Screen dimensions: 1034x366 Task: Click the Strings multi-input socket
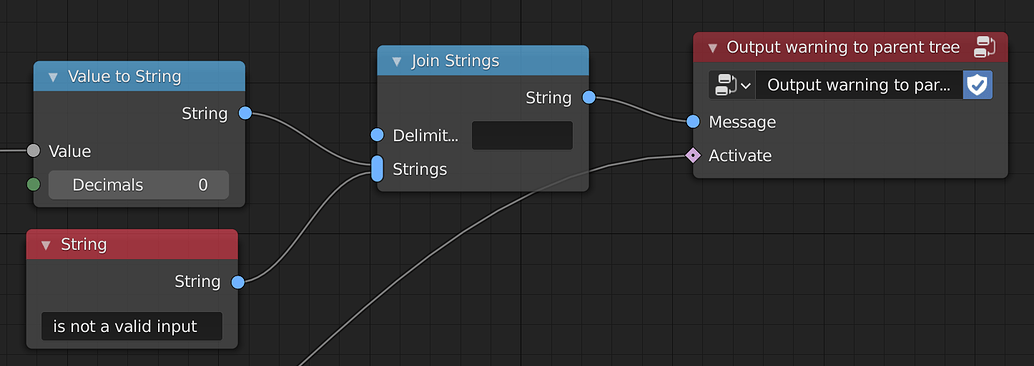(x=377, y=169)
